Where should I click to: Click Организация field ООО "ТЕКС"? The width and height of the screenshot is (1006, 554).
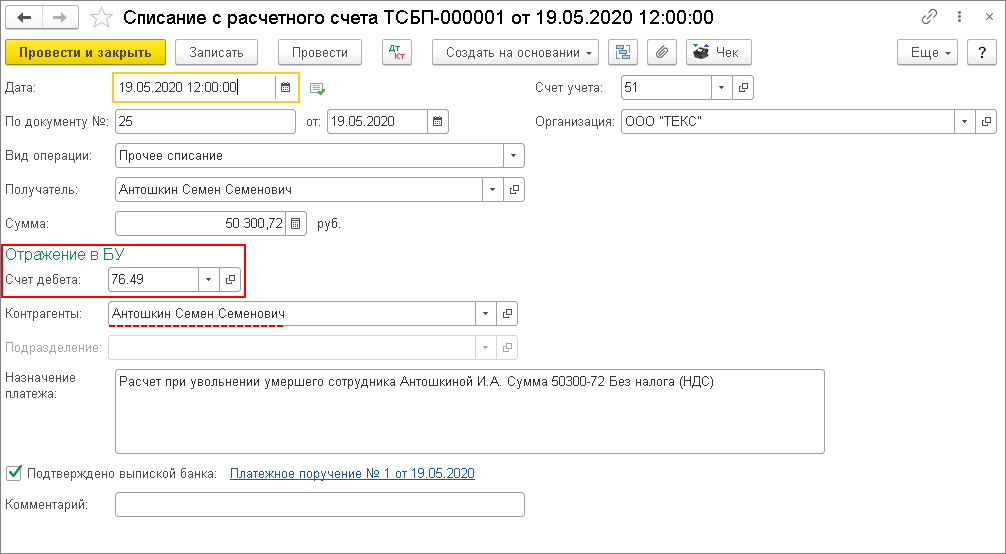pos(788,121)
